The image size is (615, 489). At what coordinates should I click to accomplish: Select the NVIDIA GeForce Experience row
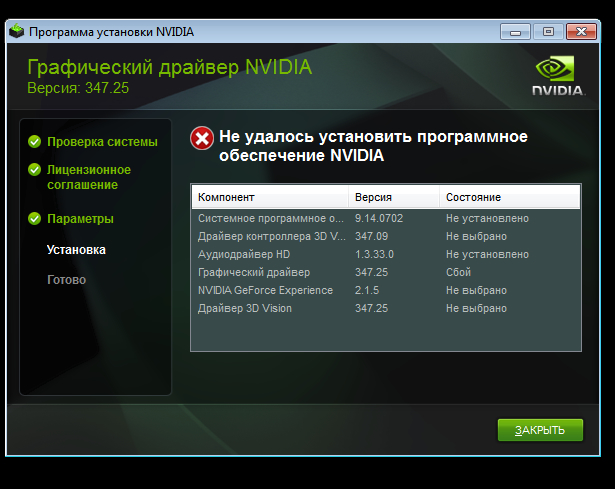tap(386, 290)
